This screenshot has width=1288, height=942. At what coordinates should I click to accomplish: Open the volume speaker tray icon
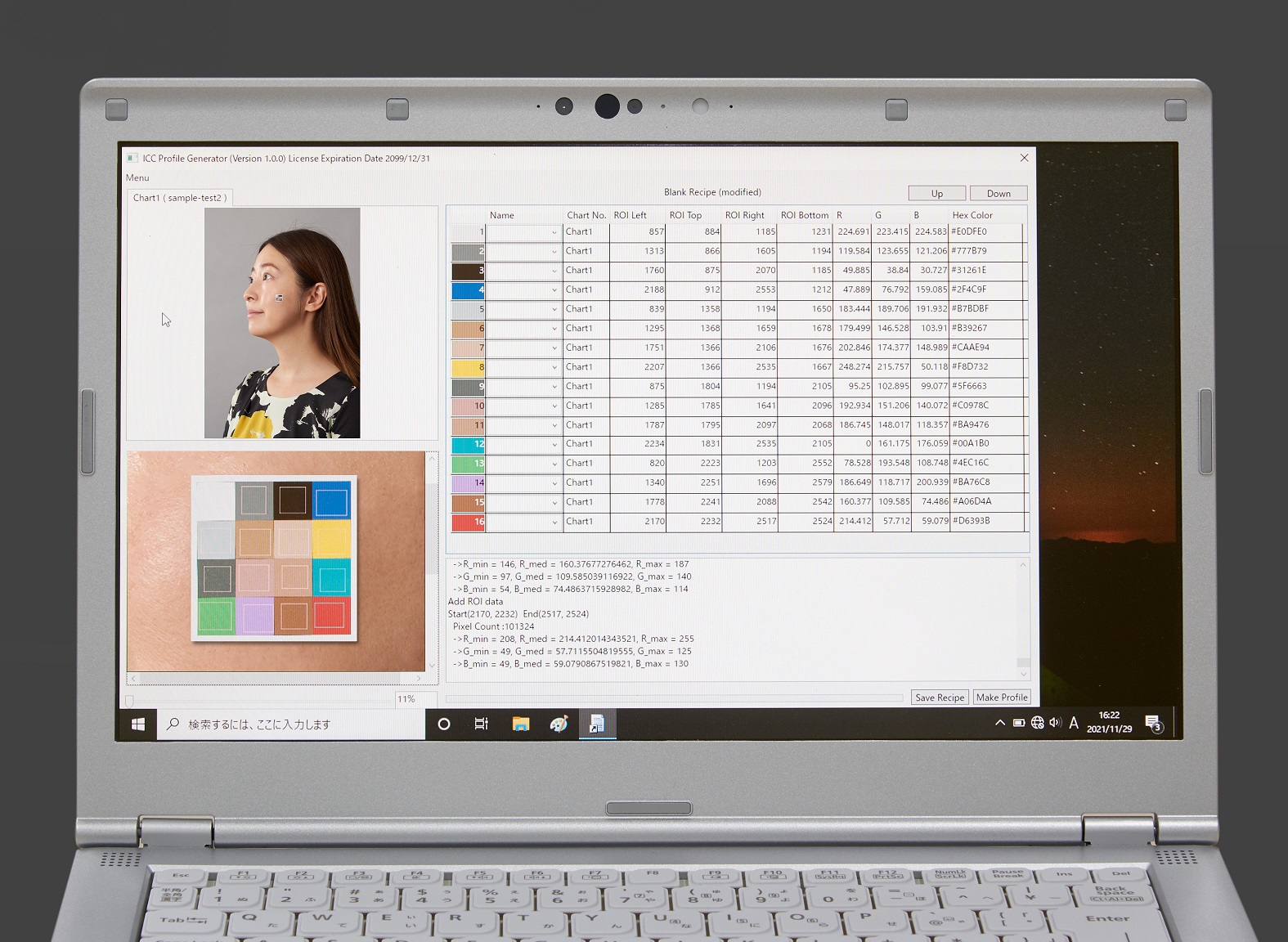pyautogui.click(x=1055, y=723)
